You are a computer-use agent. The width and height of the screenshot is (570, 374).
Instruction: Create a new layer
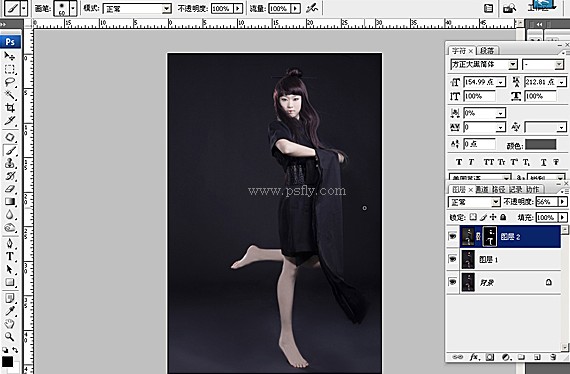pyautogui.click(x=537, y=357)
